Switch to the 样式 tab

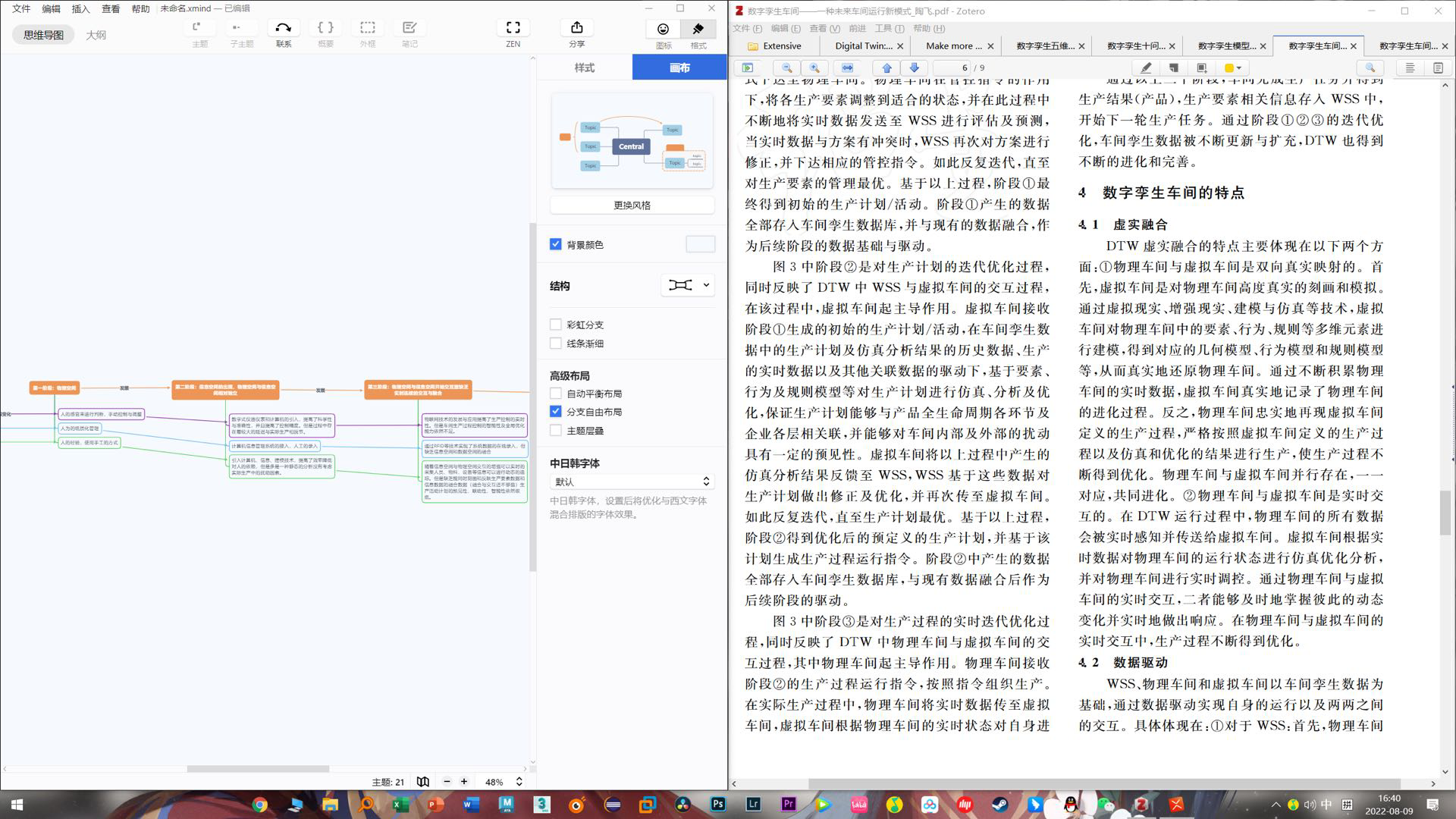(x=584, y=67)
